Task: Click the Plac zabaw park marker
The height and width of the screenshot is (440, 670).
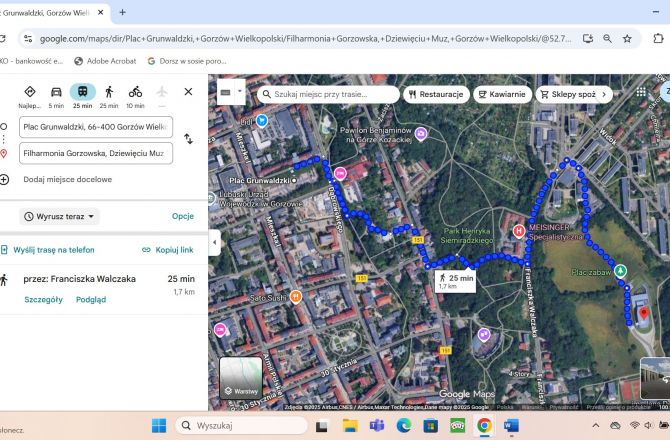Action: pos(620,270)
